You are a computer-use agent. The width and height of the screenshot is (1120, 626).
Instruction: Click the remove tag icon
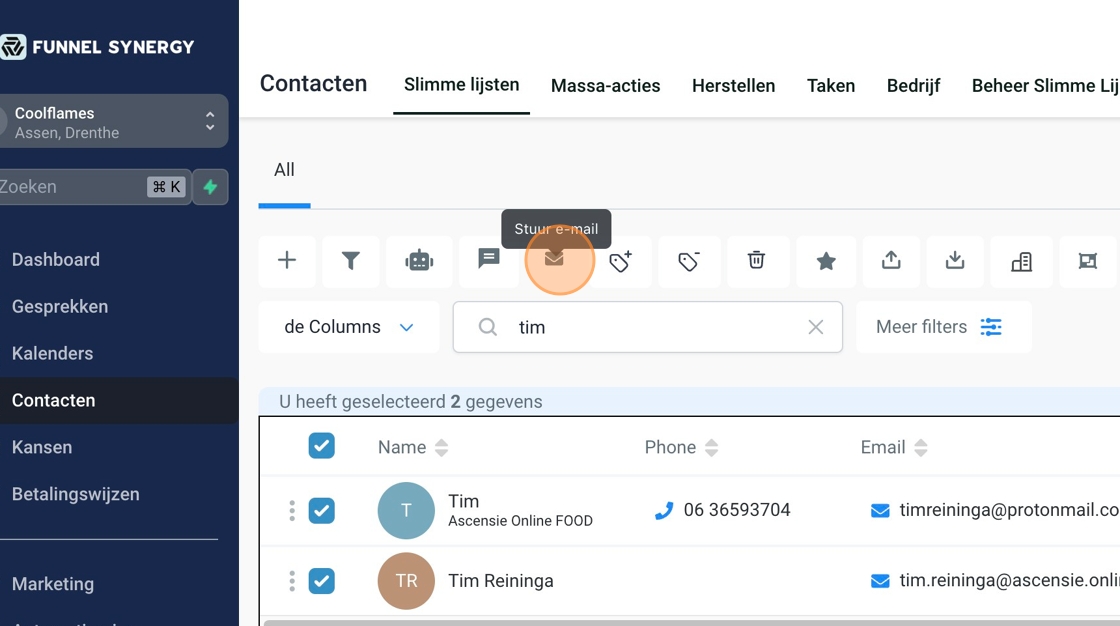tap(688, 262)
